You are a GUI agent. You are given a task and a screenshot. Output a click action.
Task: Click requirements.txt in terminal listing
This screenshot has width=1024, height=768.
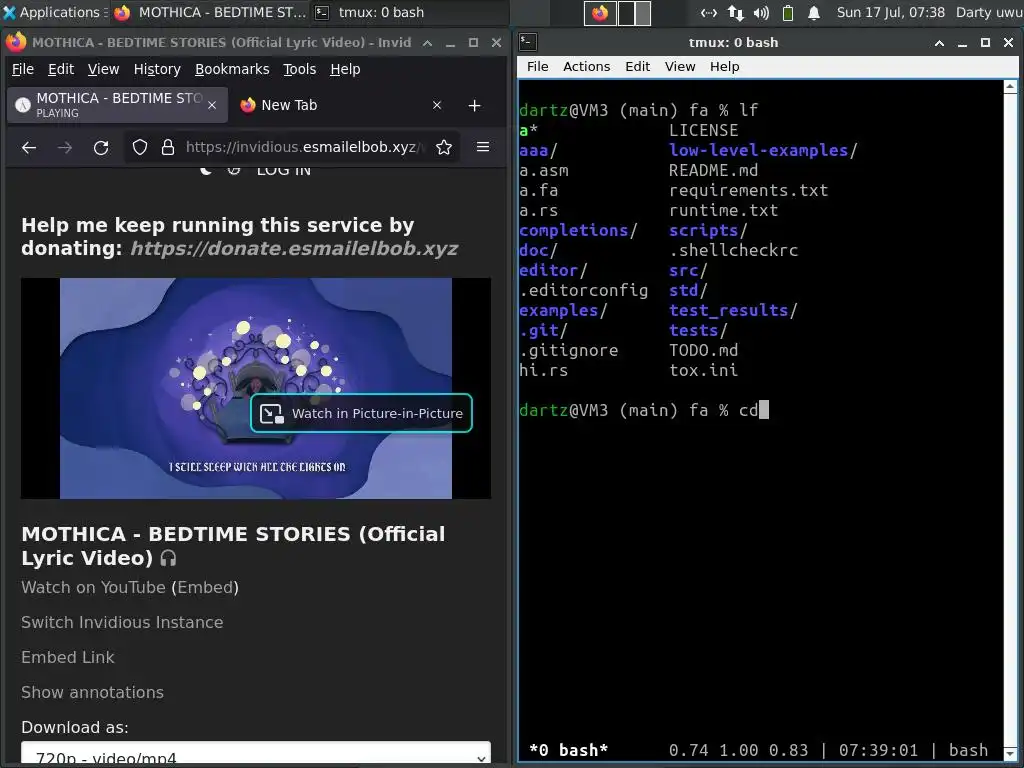(748, 191)
